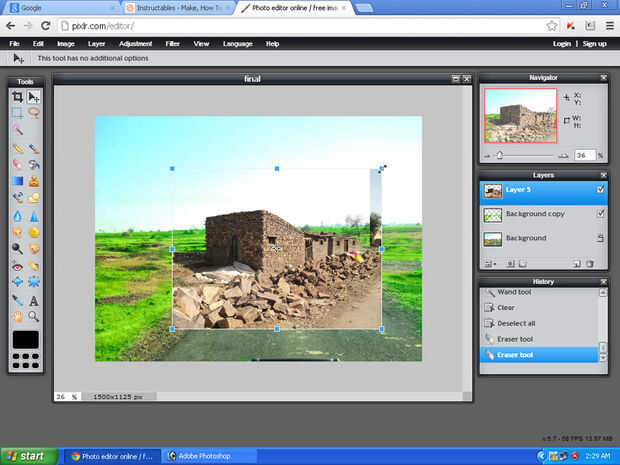The width and height of the screenshot is (620, 465).
Task: Click the Navigator zoom slider handle
Action: [x=500, y=155]
